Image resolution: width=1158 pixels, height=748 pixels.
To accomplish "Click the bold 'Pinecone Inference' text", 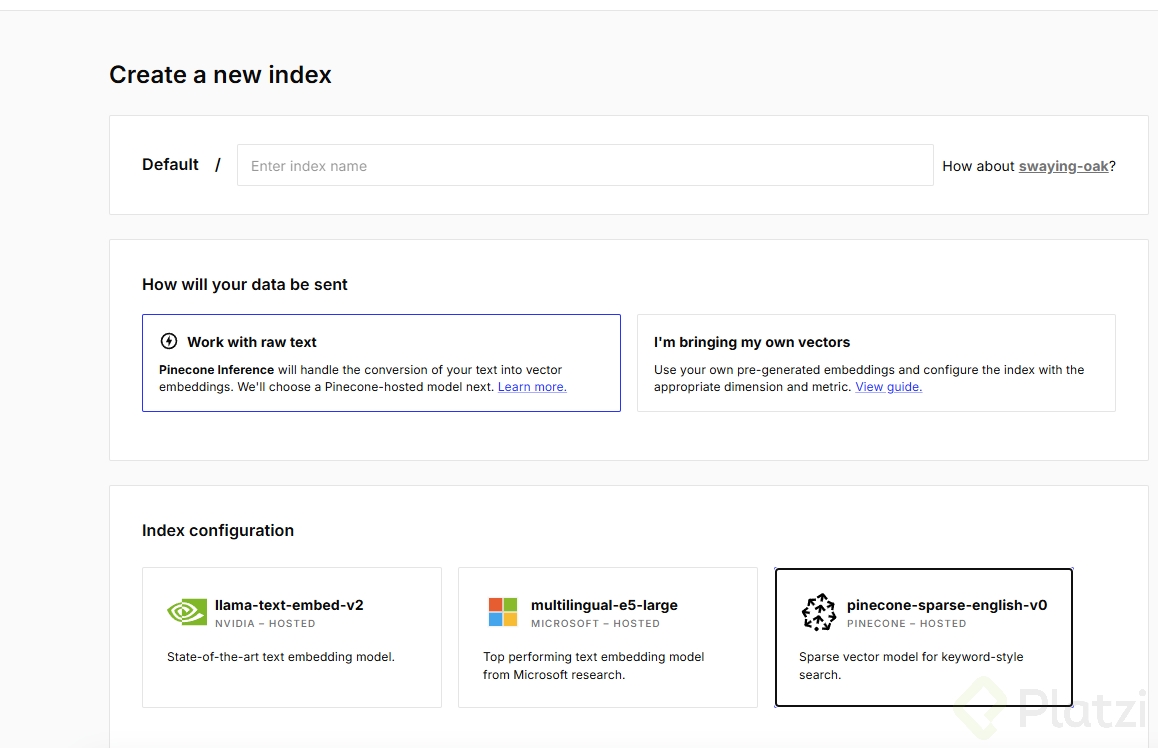I will pyautogui.click(x=216, y=370).
